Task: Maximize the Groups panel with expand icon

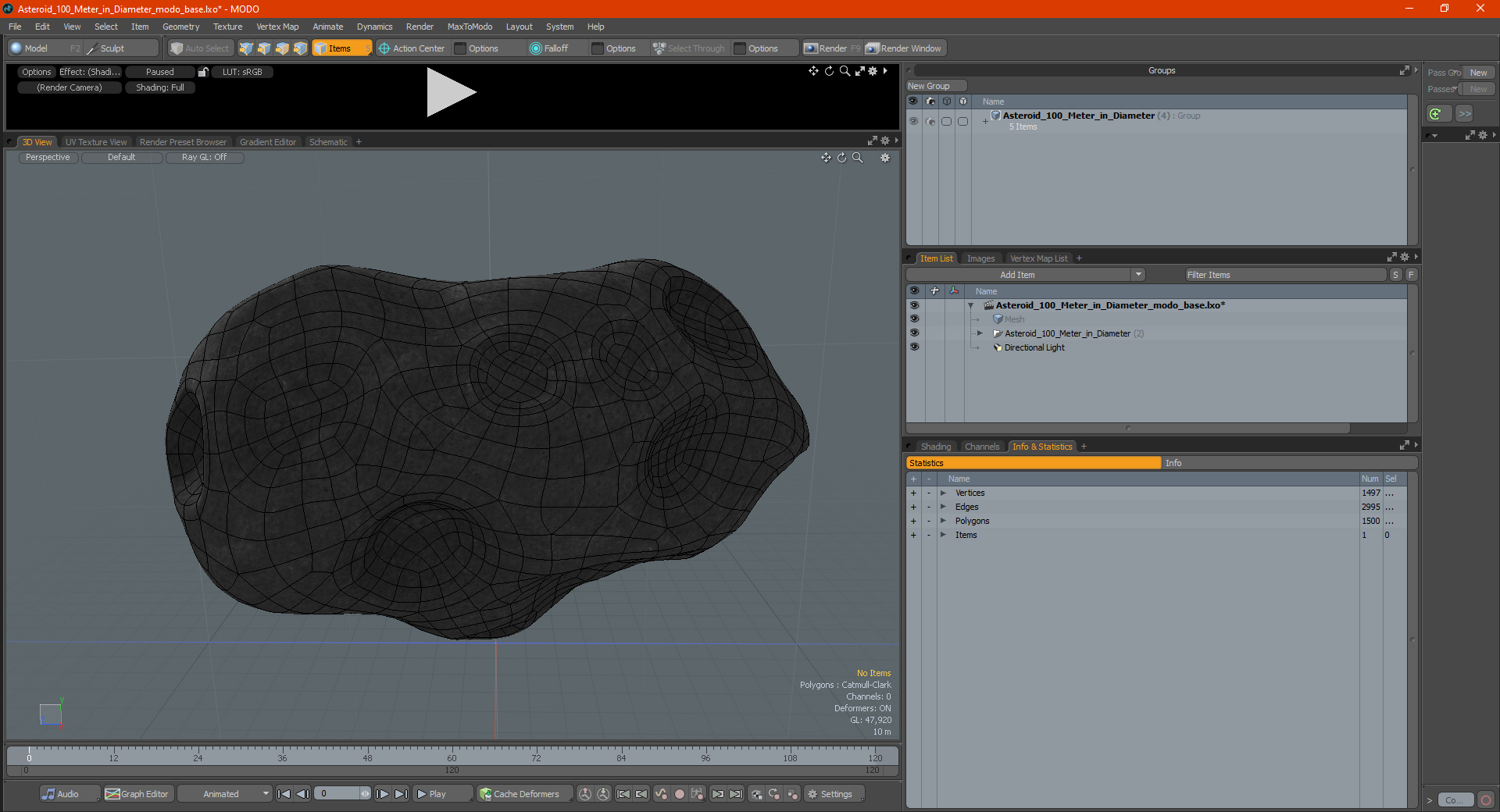Action: (x=1404, y=70)
